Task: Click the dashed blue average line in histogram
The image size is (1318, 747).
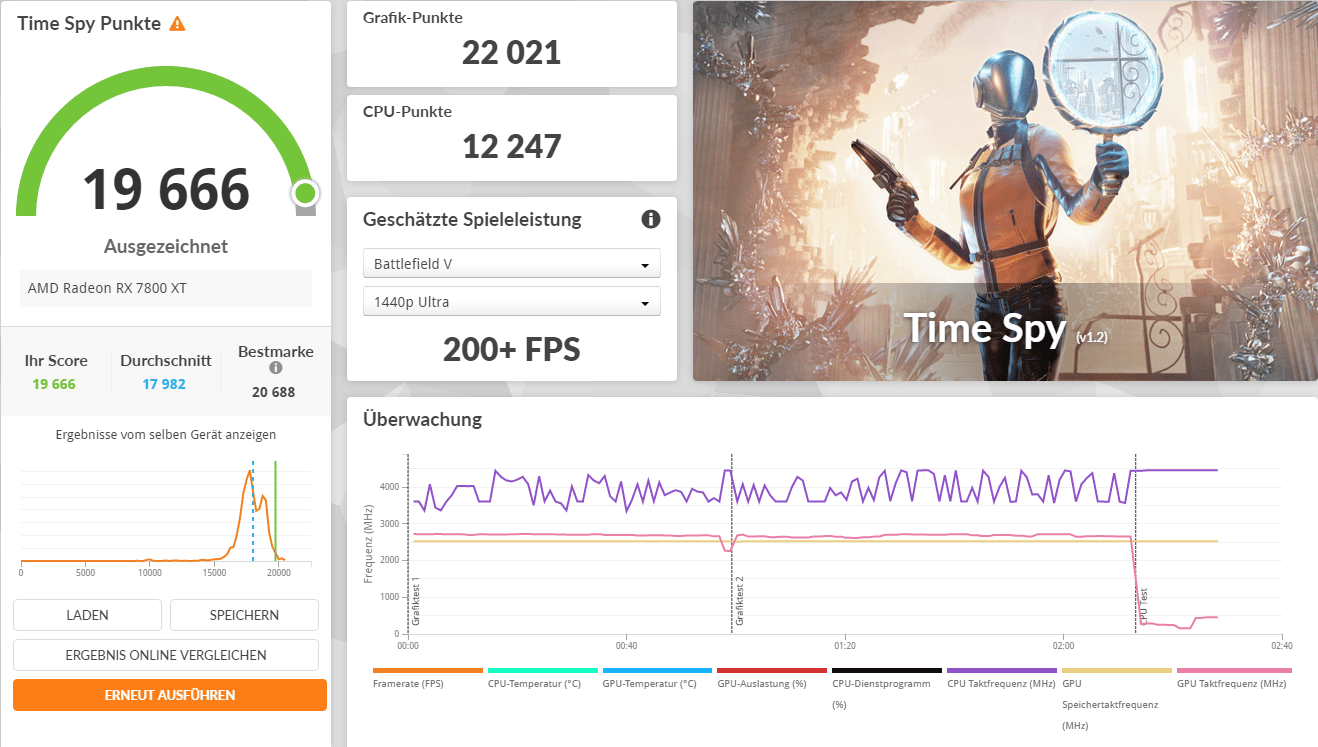Action: point(253,511)
